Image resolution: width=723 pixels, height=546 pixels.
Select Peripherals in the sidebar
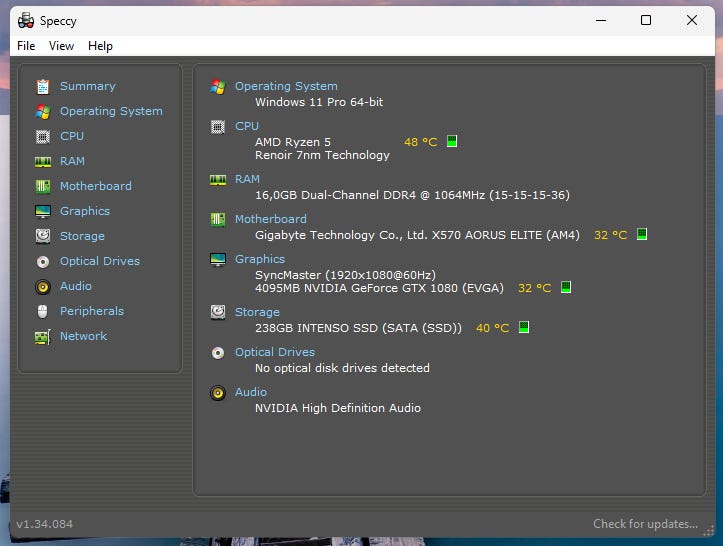92,311
